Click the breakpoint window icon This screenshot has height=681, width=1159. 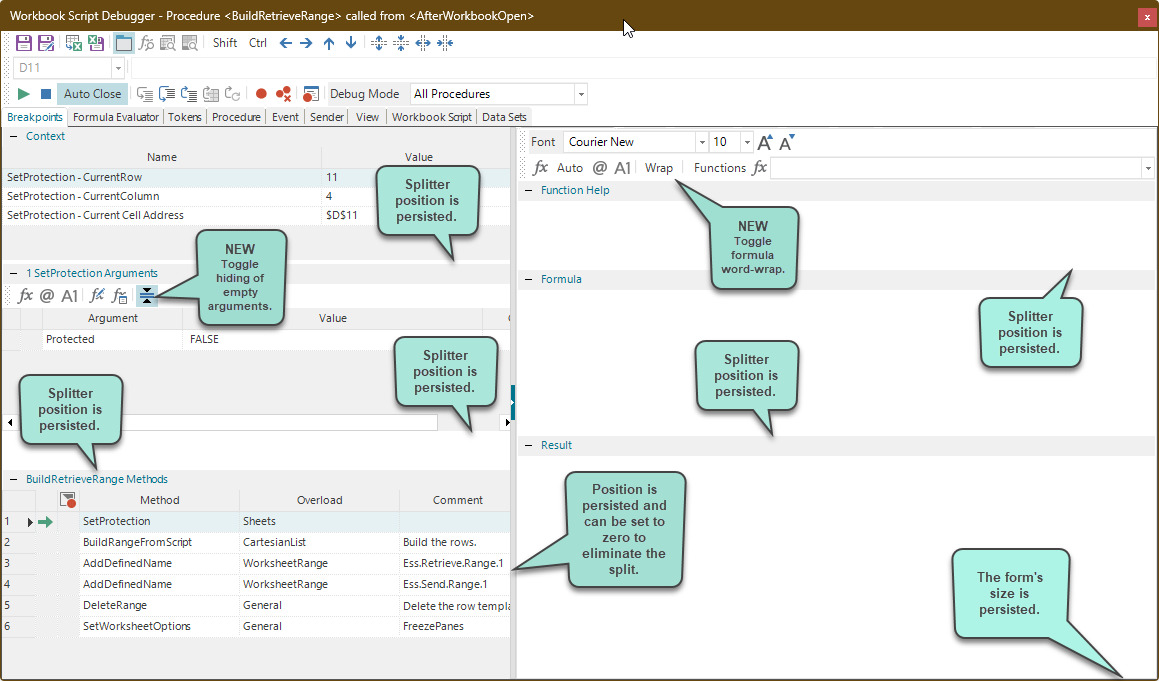tap(311, 94)
